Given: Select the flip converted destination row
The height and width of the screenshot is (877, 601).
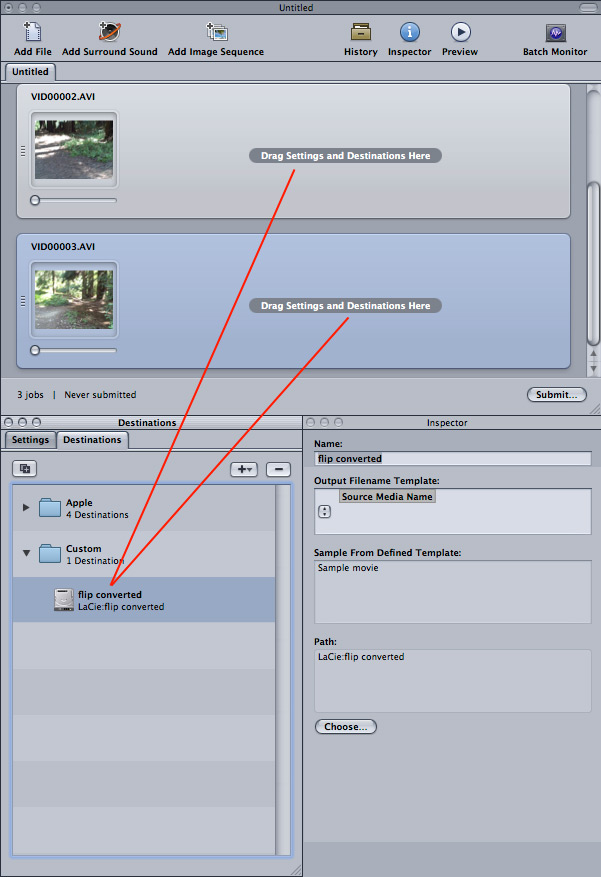Looking at the screenshot, I should coord(144,600).
